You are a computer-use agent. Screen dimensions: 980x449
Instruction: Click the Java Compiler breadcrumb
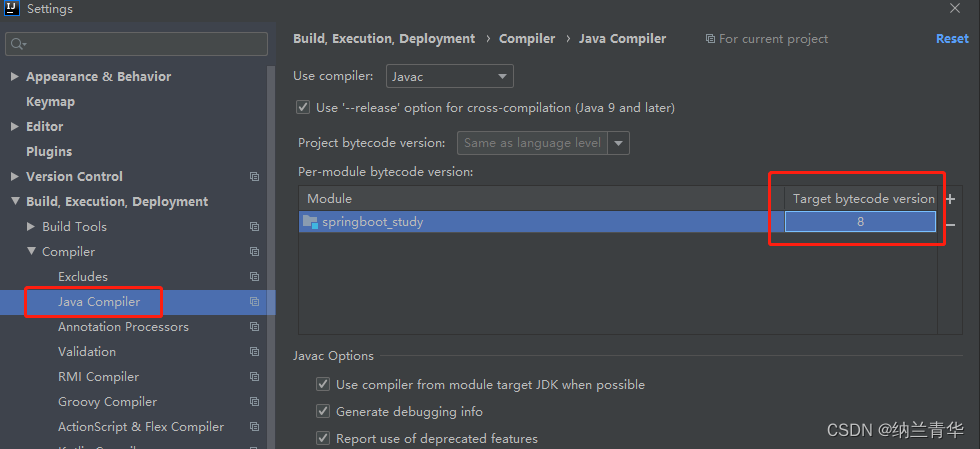pyautogui.click(x=622, y=39)
